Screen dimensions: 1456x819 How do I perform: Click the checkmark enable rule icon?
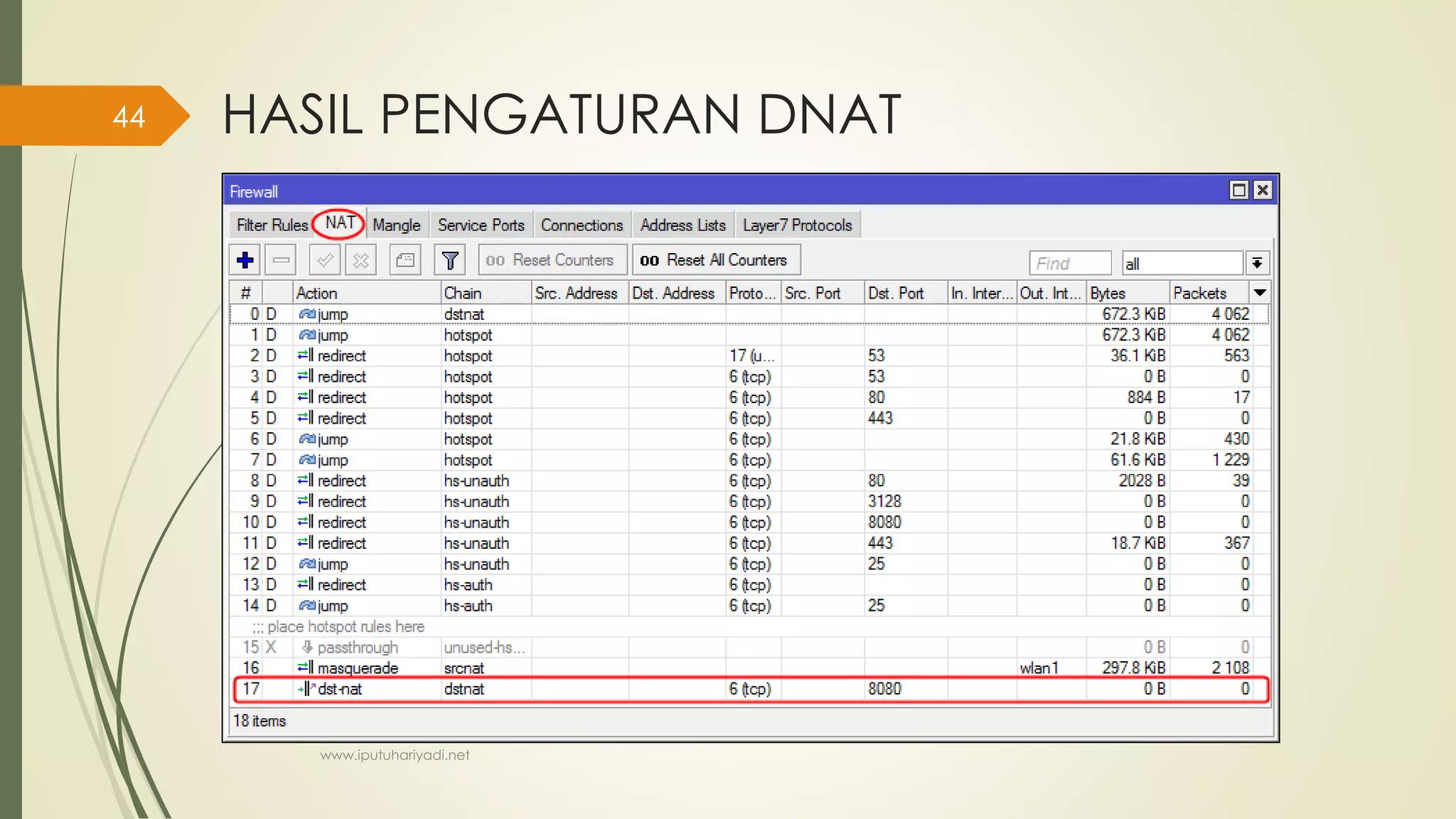click(325, 260)
